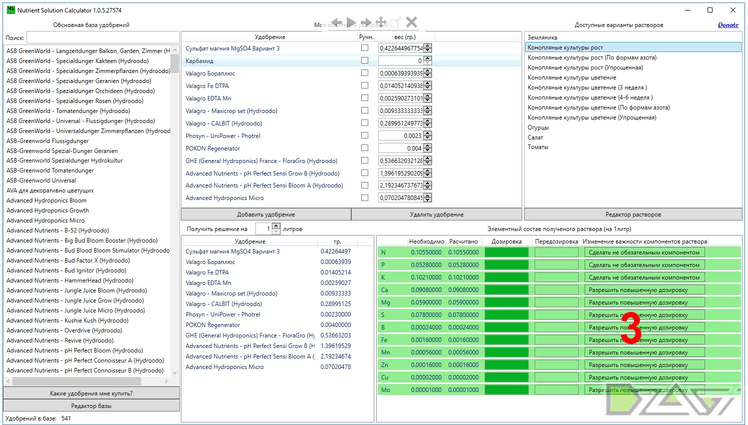Click the overdose bar for Mg
The width and height of the screenshot is (748, 425).
point(556,302)
